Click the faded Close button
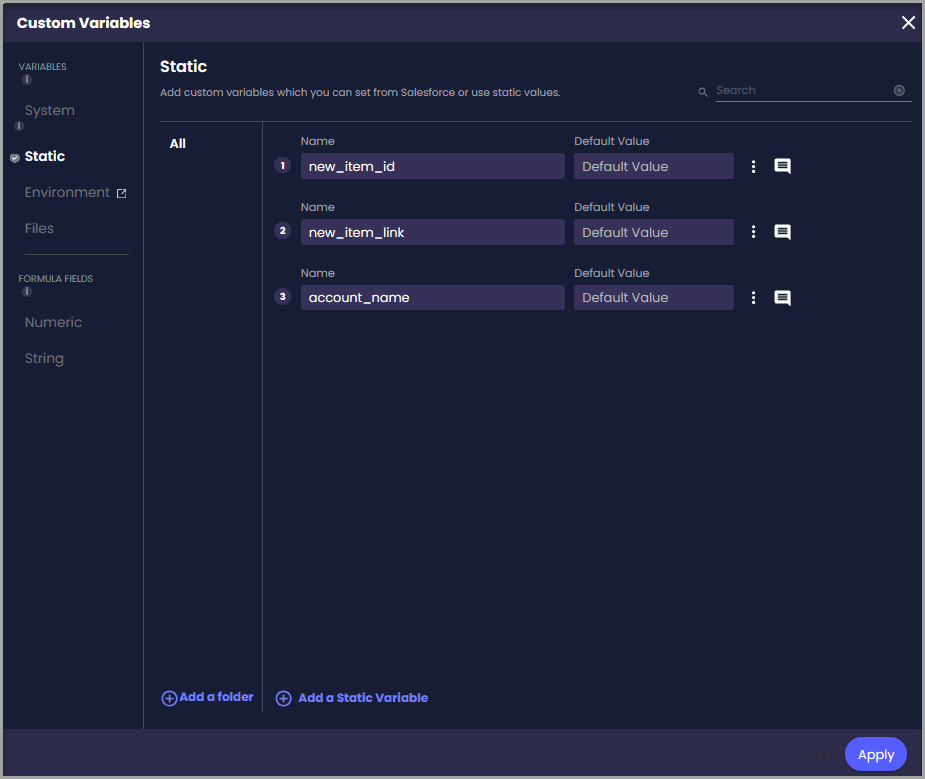925x779 pixels. (812, 754)
